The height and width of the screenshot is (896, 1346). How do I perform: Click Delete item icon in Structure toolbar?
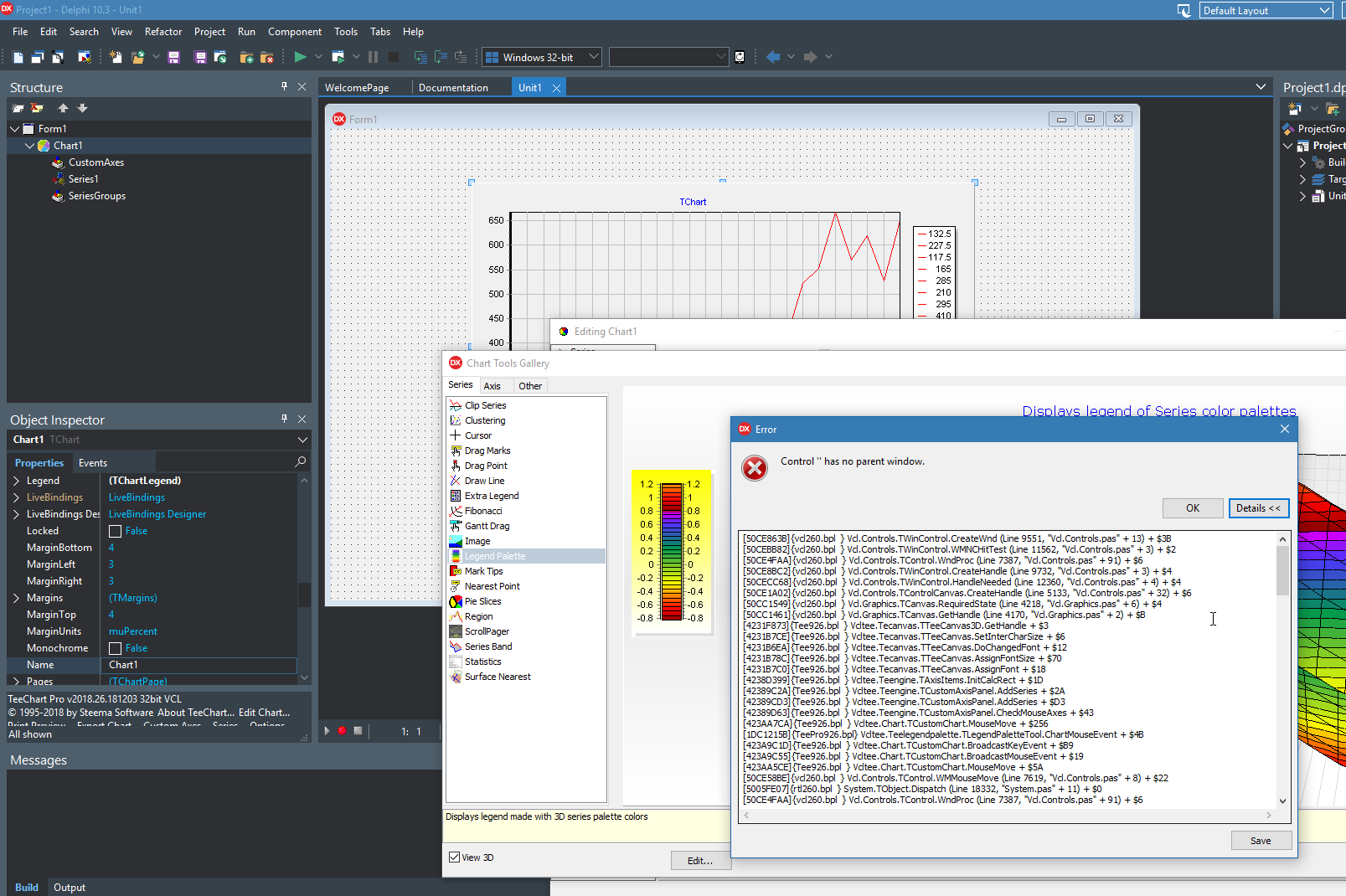coord(37,108)
